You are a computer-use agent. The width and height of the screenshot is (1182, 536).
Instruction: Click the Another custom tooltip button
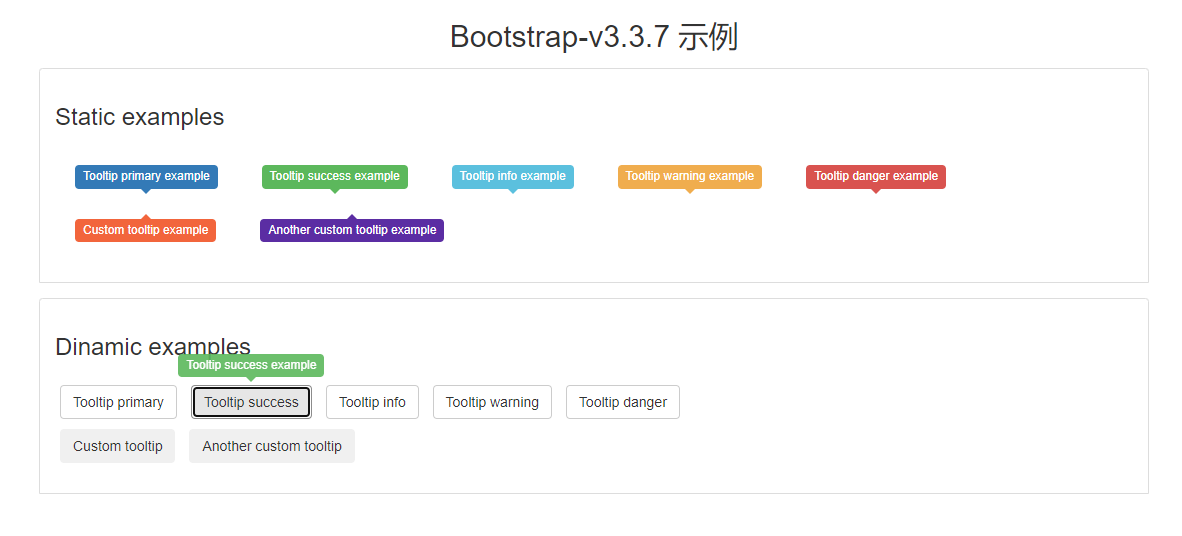pyautogui.click(x=272, y=446)
